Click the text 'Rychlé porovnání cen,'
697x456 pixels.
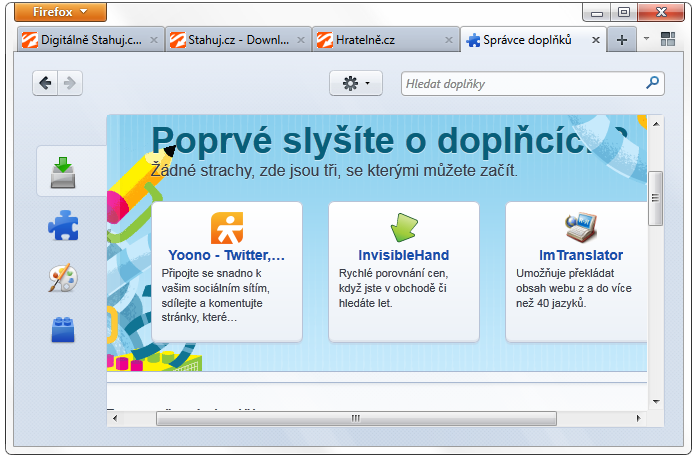(393, 273)
